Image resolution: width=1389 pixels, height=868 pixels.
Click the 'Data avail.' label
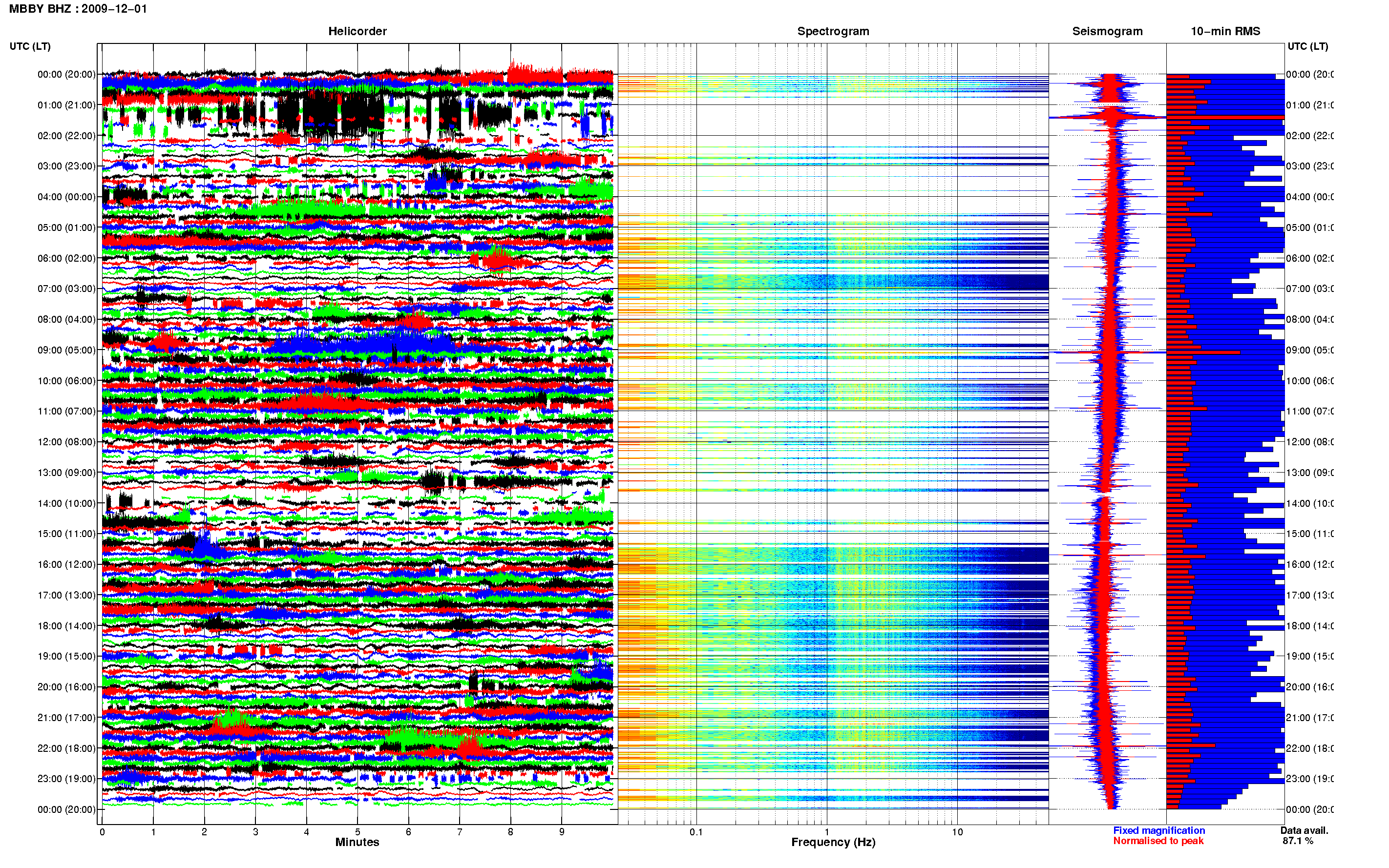1304,831
